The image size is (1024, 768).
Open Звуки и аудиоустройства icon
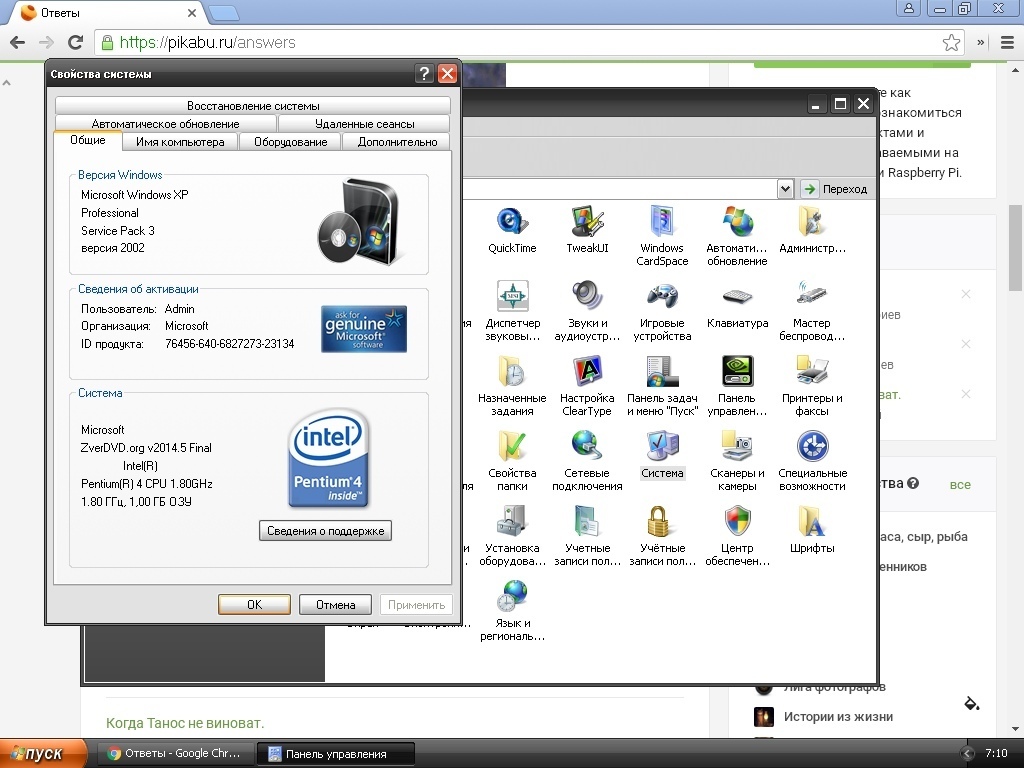click(587, 298)
